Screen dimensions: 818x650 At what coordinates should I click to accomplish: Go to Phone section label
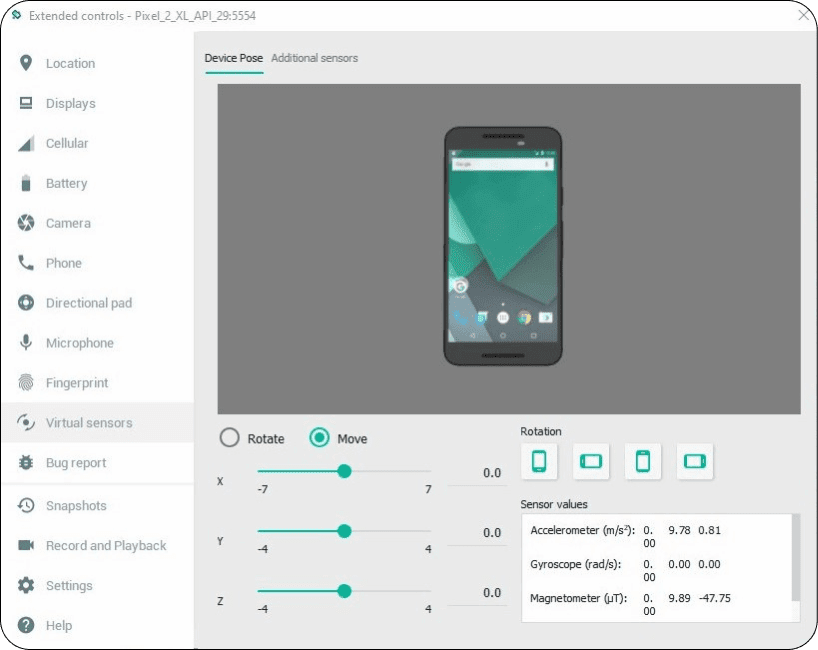(64, 263)
